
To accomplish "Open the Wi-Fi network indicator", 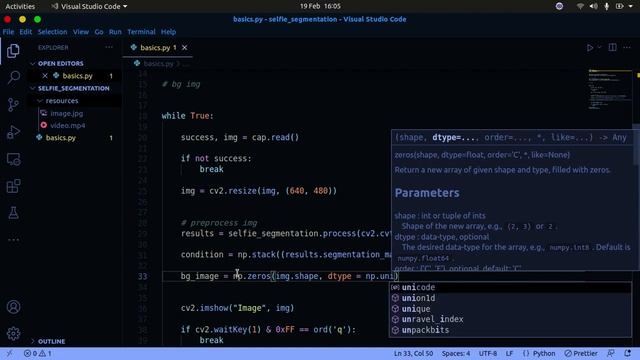I will 580,7.
